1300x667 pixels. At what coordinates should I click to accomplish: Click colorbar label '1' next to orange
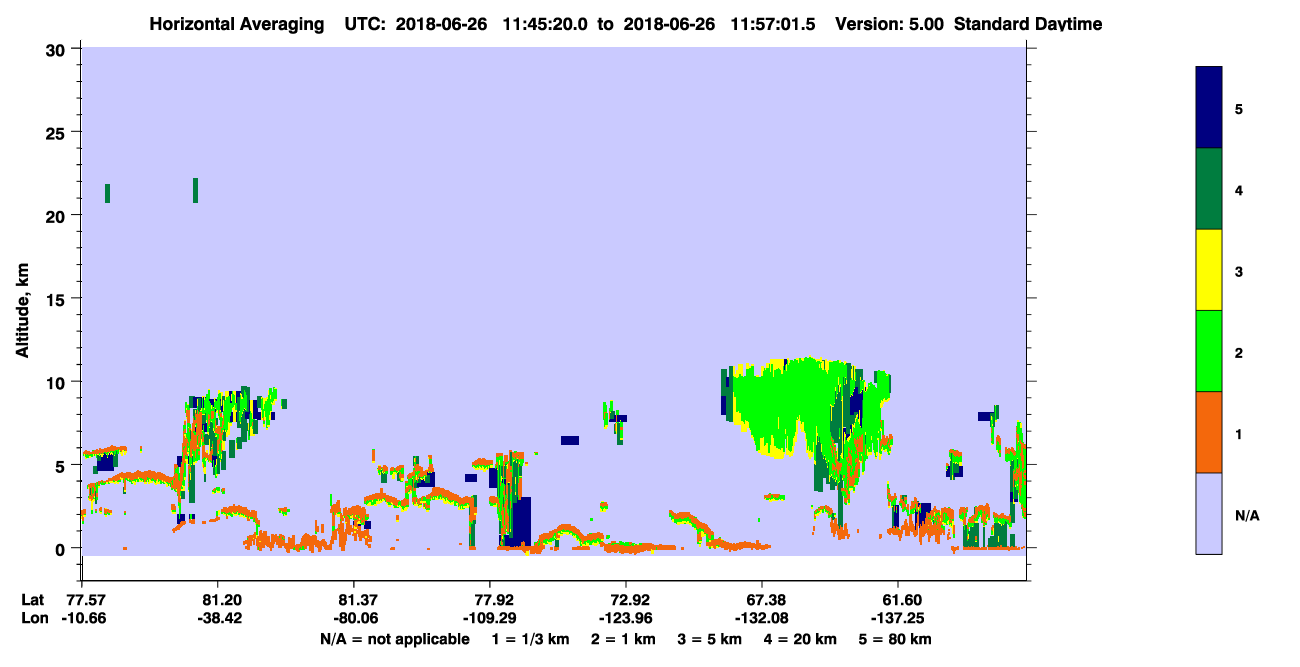click(1239, 435)
